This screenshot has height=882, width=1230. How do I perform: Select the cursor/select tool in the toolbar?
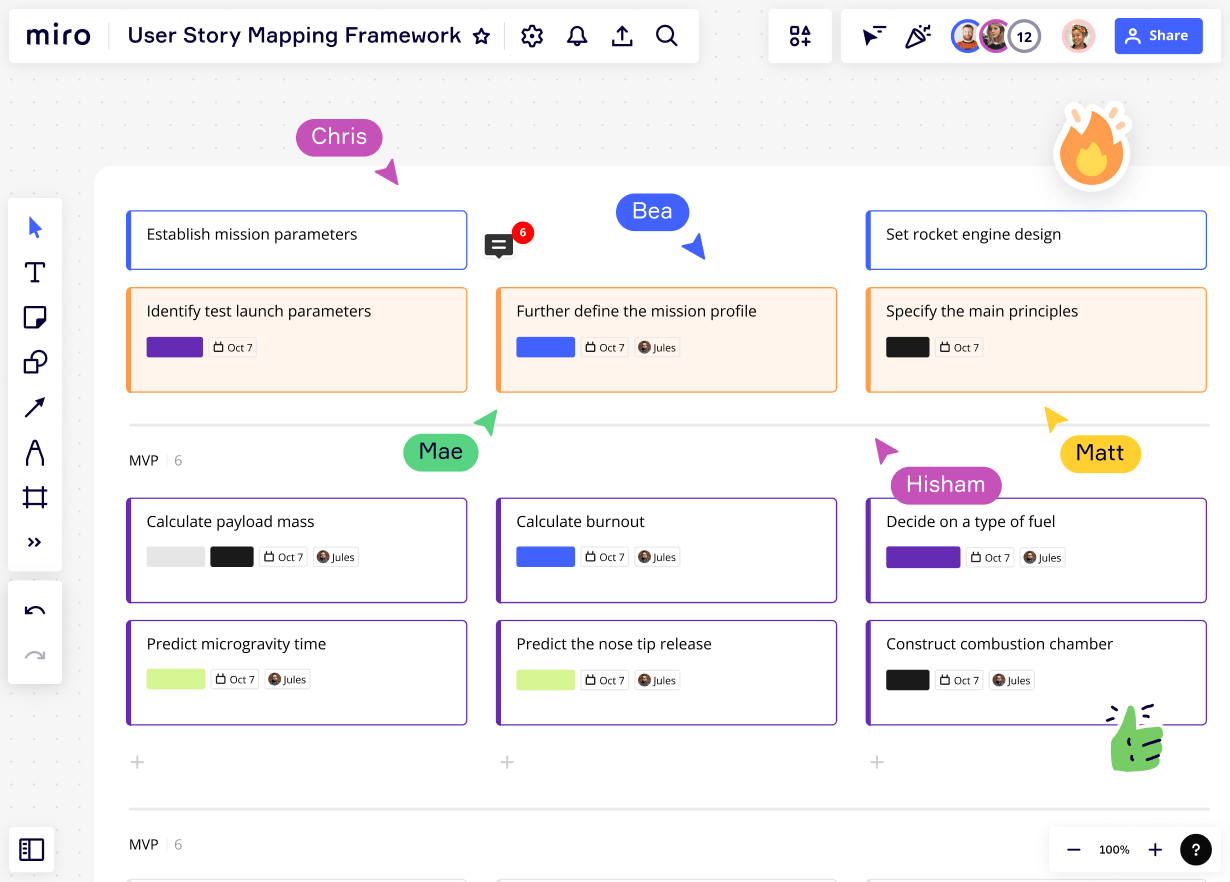34,227
